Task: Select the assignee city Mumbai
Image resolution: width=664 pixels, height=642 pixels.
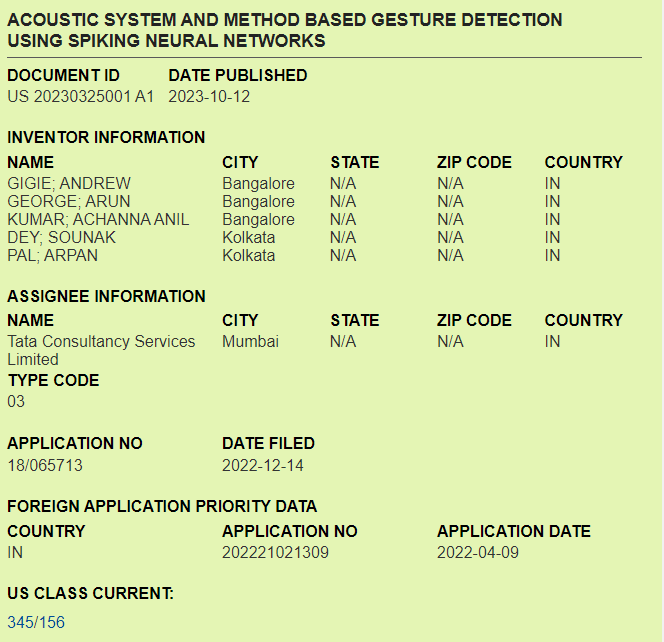Action: click(x=250, y=342)
